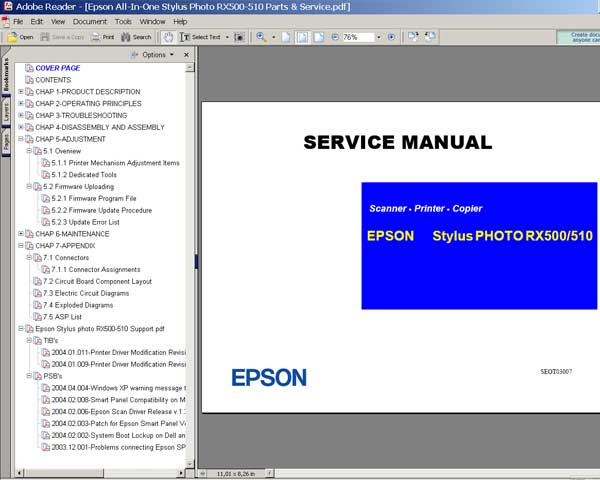
Task: Click the Rotate Counterclockwise icon
Action: 430,37
